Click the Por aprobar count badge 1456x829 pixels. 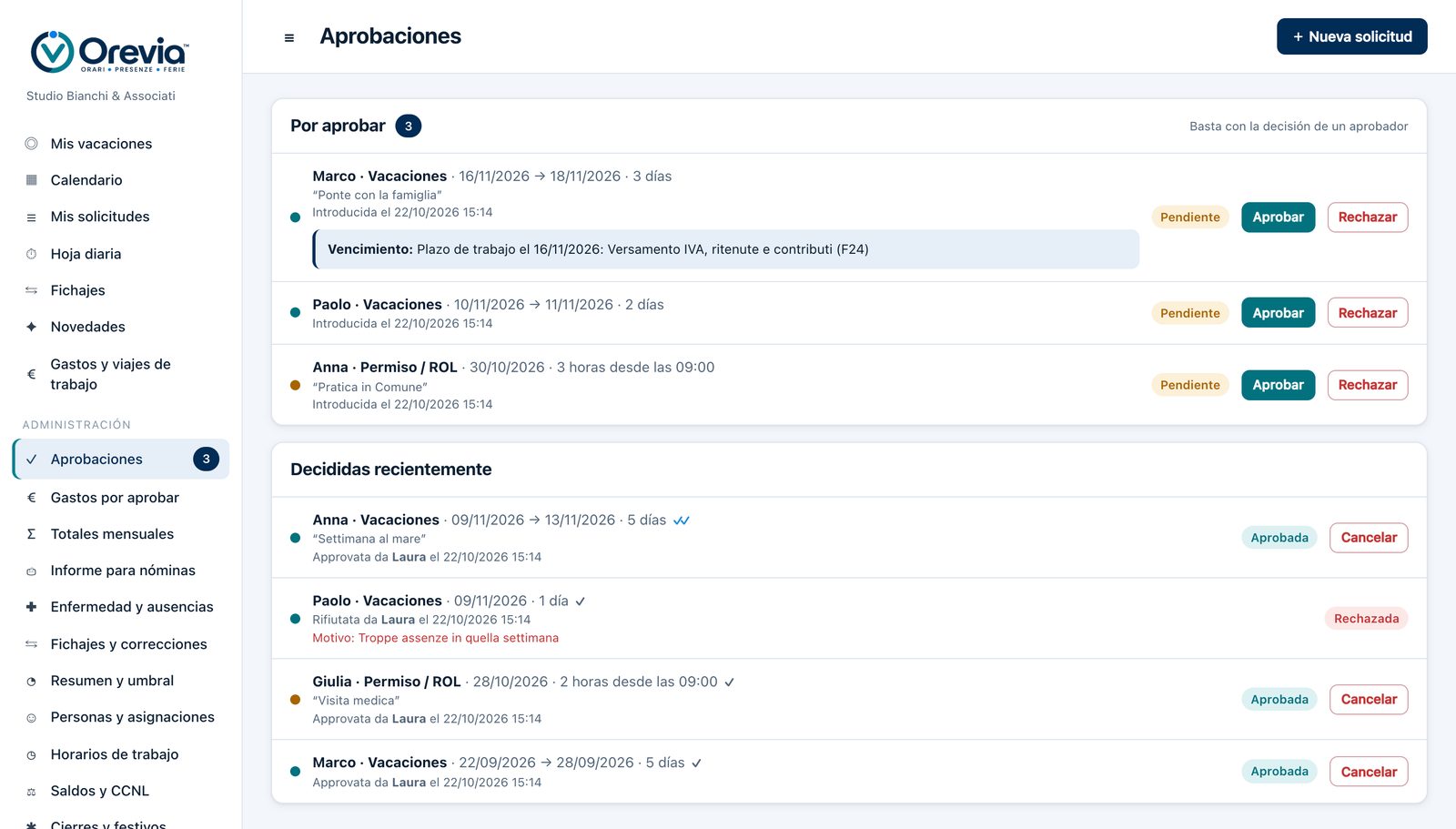[x=409, y=126]
